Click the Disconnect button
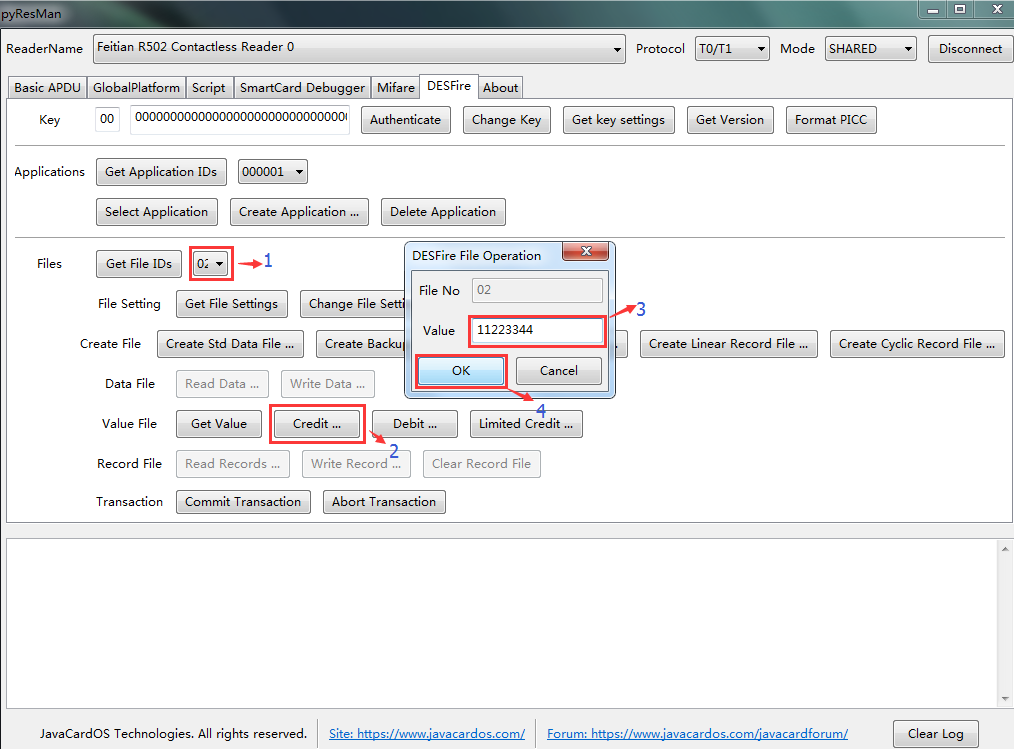The height and width of the screenshot is (749, 1014). pos(970,49)
